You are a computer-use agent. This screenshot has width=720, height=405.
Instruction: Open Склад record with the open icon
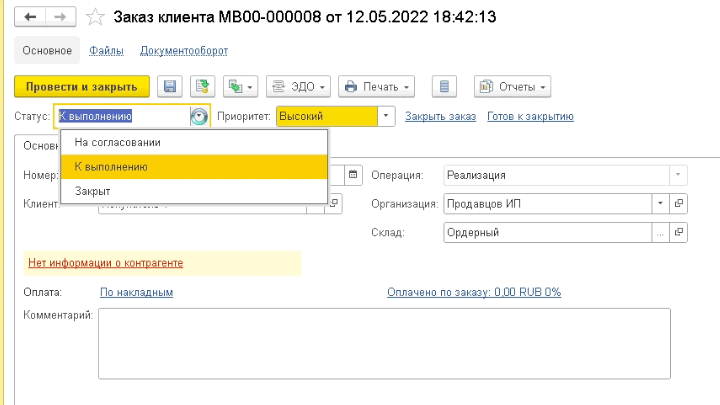coord(679,232)
